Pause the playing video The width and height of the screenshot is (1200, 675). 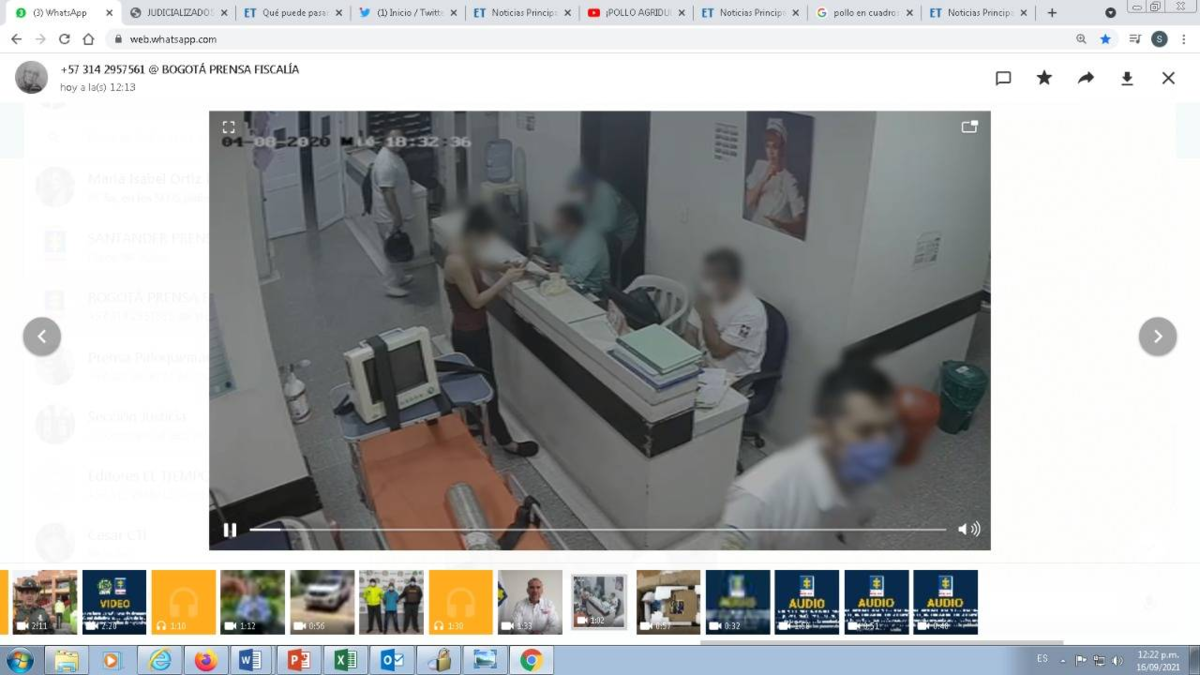click(230, 530)
